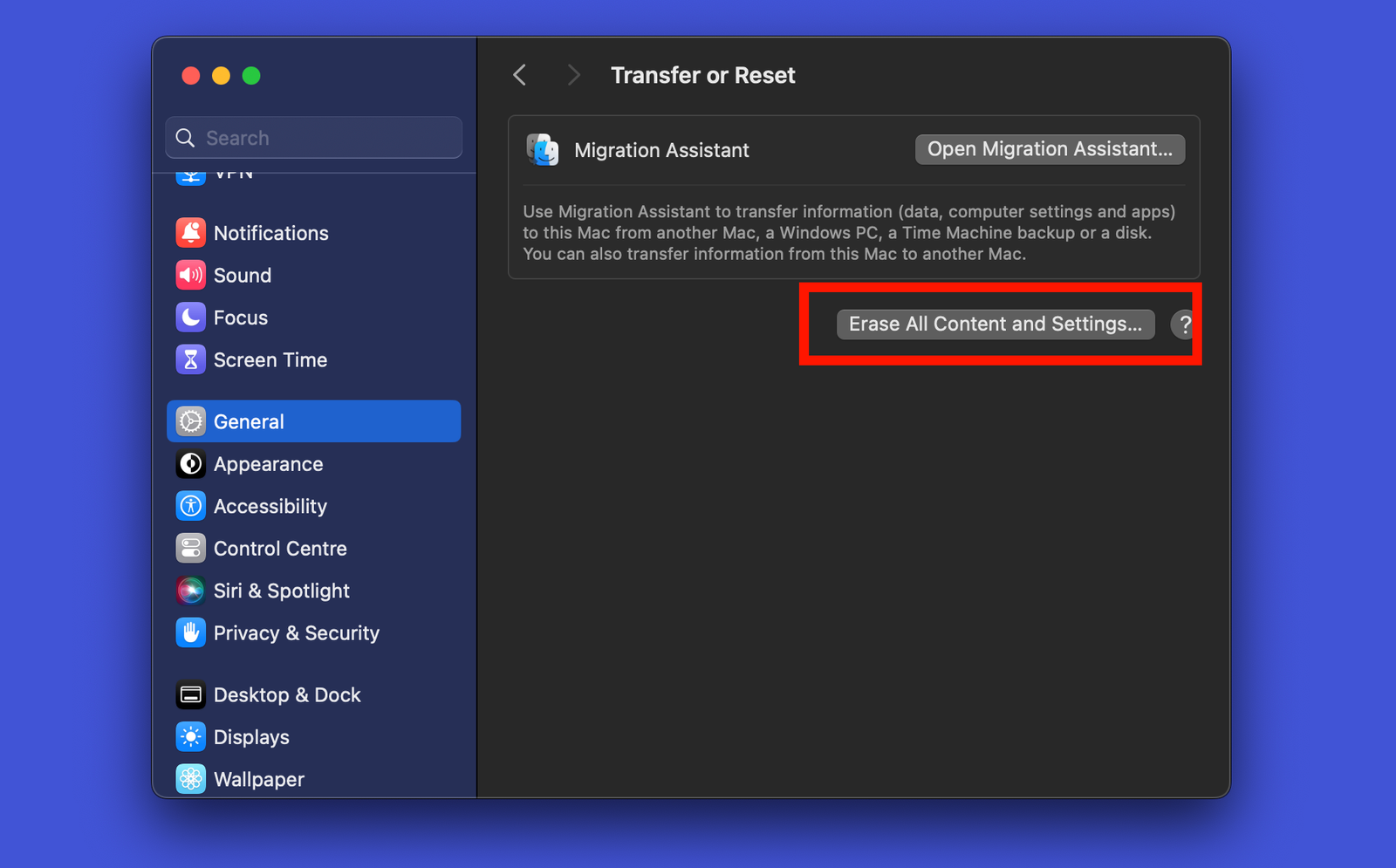Select Sound in the sidebar
Screen dimensions: 1396x868
243,276
